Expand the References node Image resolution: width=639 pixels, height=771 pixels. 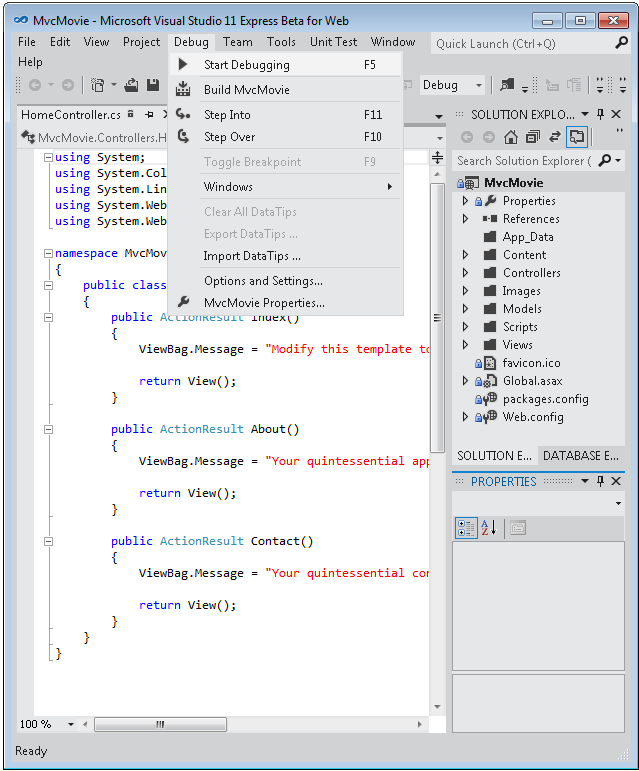point(465,218)
